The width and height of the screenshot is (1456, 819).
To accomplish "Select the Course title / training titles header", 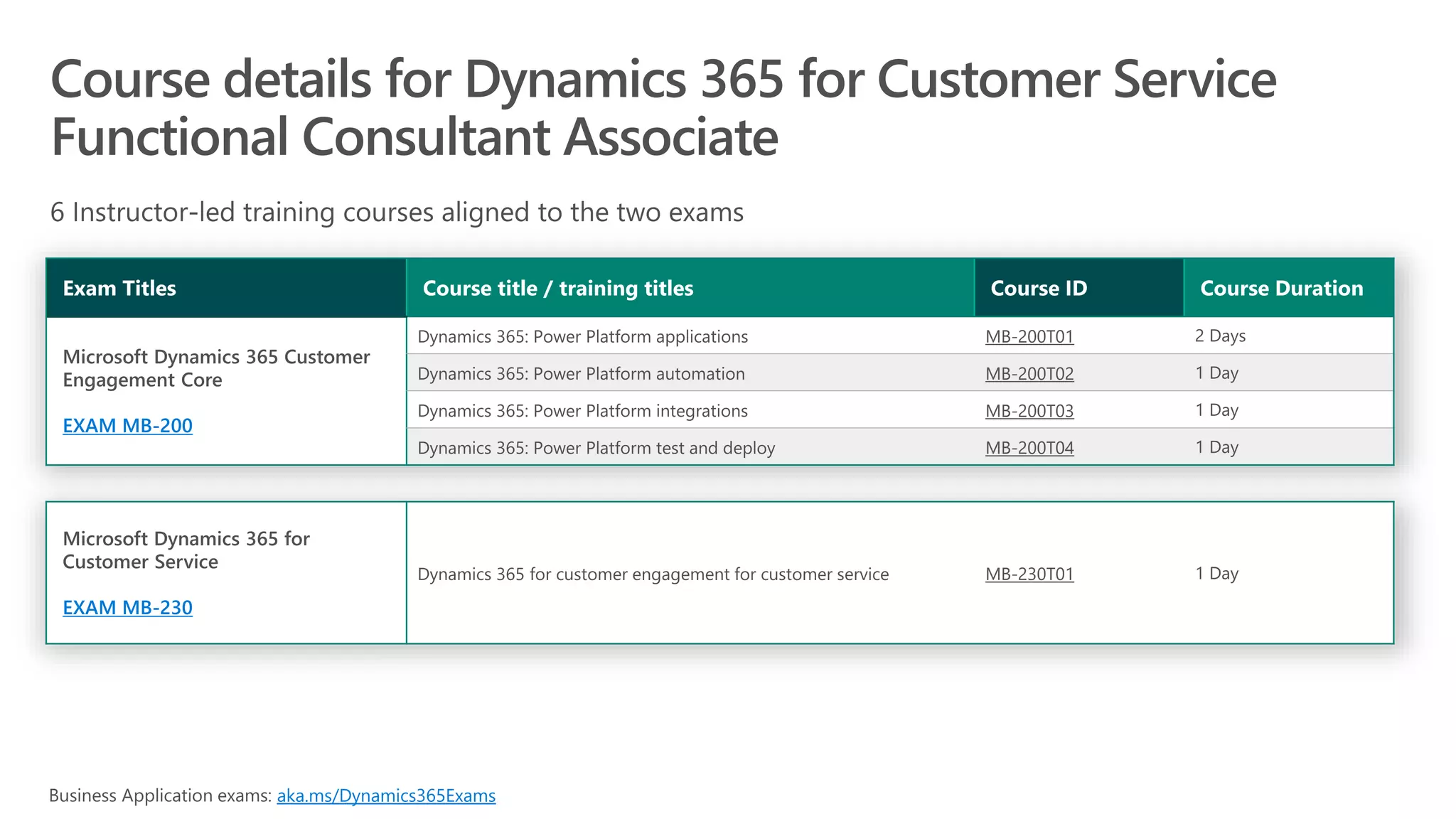I will click(x=690, y=288).
